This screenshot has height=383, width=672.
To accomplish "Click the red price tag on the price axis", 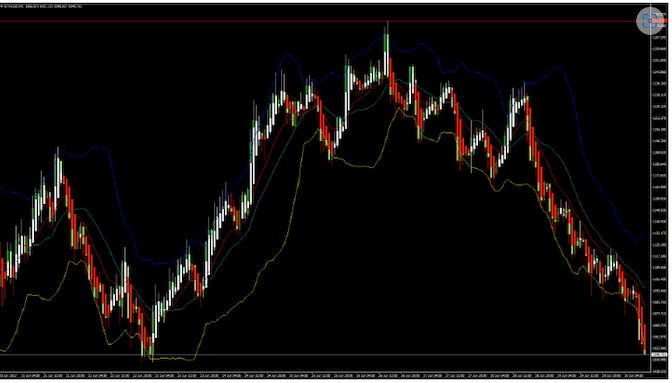I will click(x=661, y=21).
